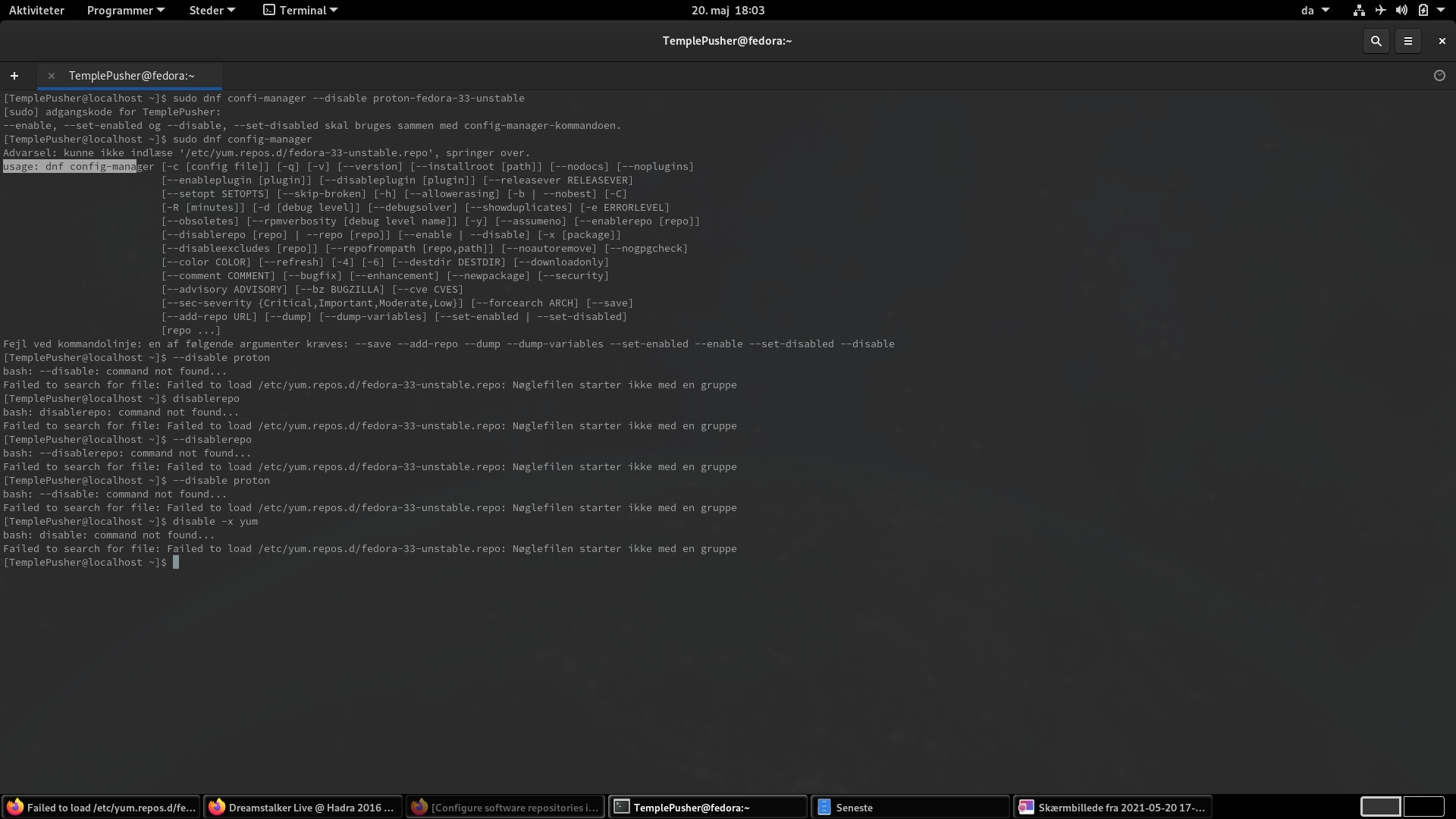Image resolution: width=1456 pixels, height=819 pixels.
Task: Open the clock showing 20. maj 18:03
Action: [727, 11]
